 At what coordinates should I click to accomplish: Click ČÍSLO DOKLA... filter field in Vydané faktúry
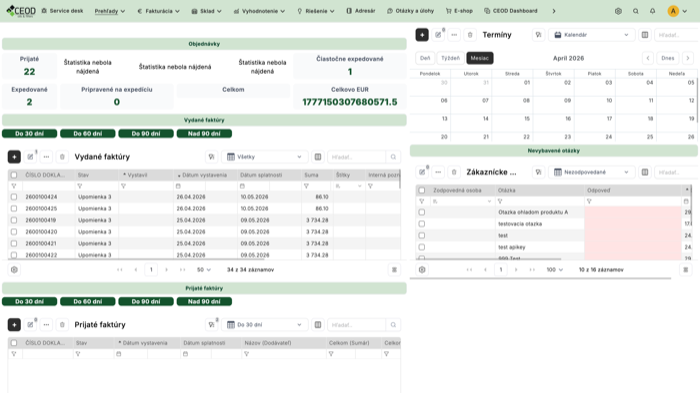pyautogui.click(x=48, y=186)
